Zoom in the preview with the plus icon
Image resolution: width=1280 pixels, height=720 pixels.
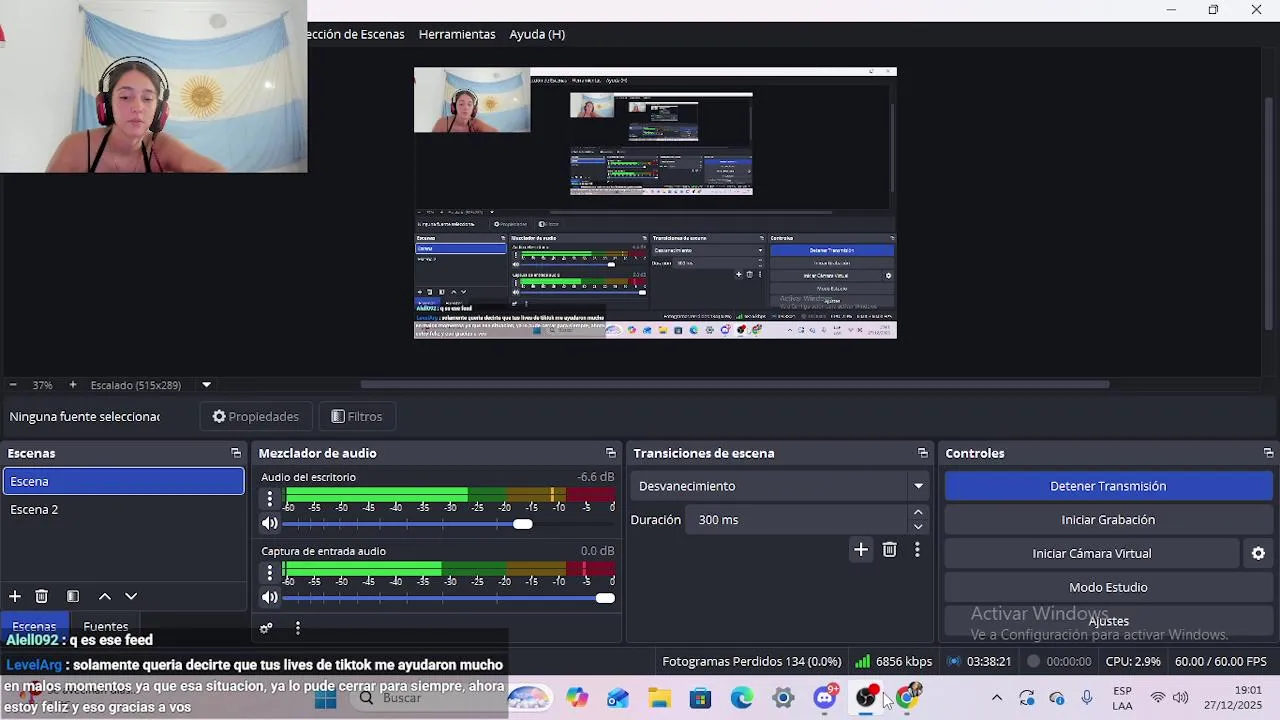click(x=72, y=385)
